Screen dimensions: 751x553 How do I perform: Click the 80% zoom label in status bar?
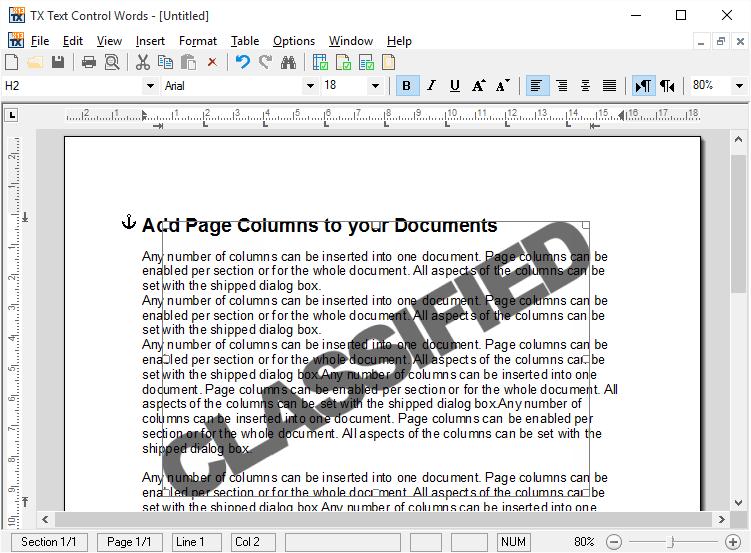[x=584, y=542]
